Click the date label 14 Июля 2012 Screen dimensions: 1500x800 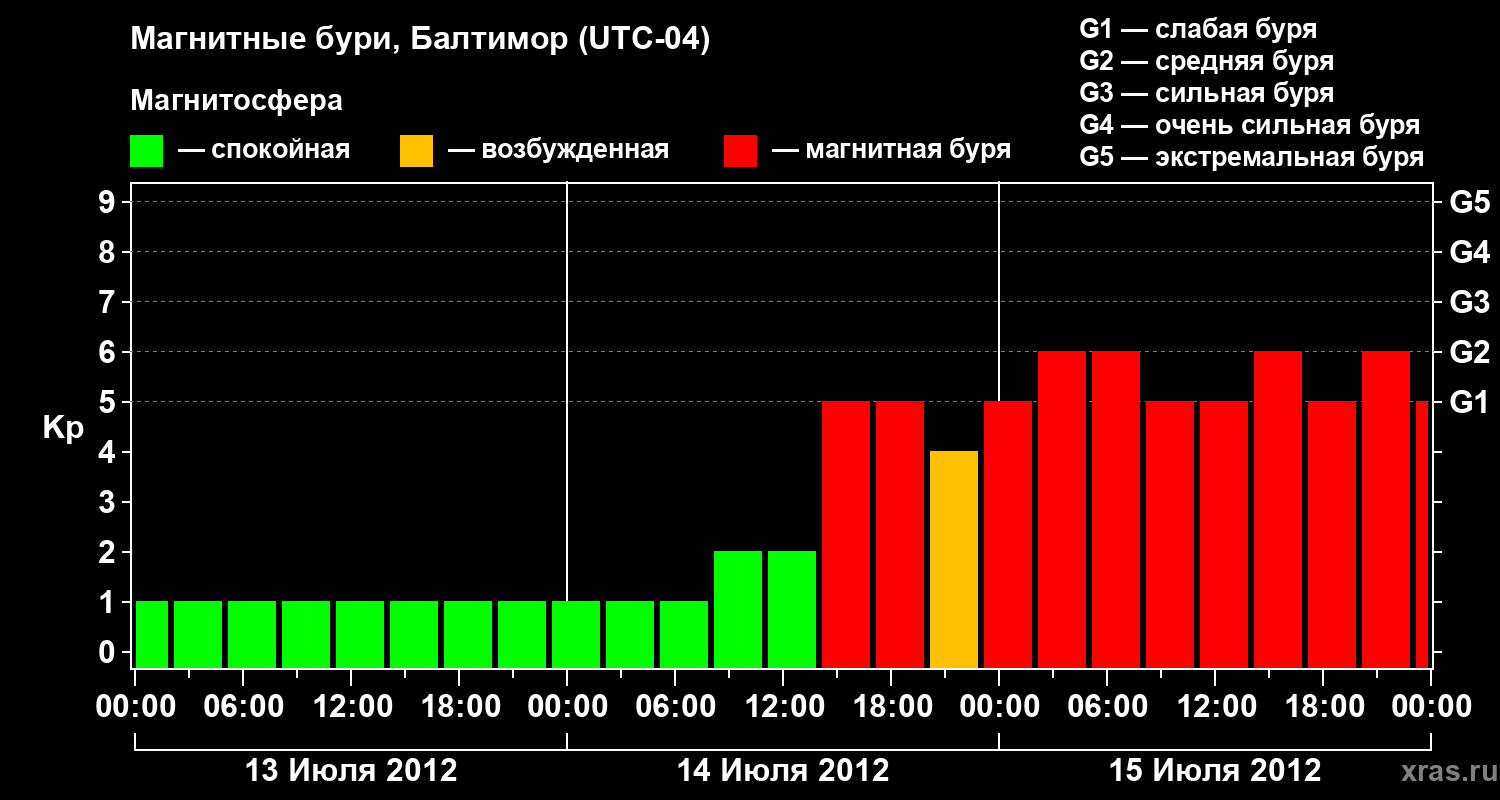pos(783,771)
